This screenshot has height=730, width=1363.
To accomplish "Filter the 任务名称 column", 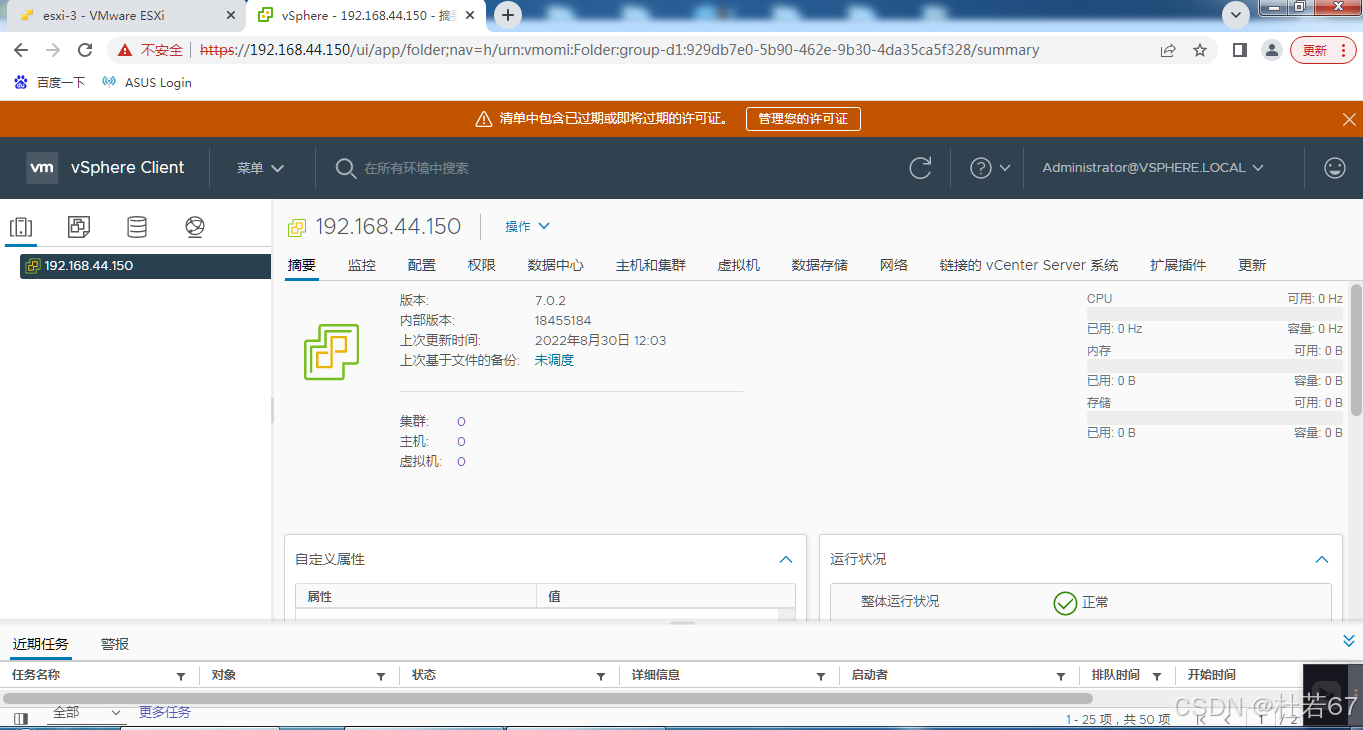I will (181, 676).
